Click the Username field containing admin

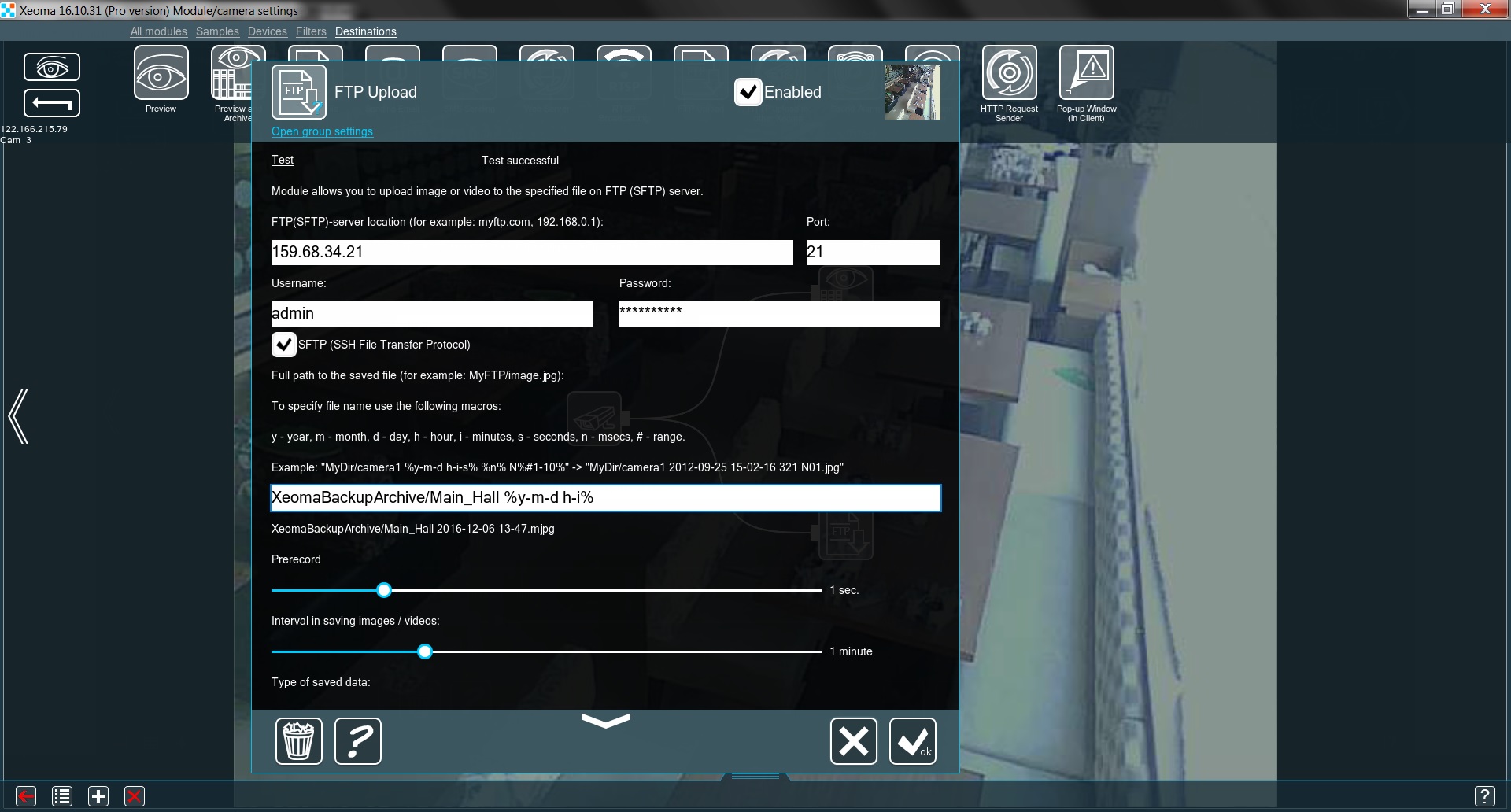pyautogui.click(x=432, y=314)
